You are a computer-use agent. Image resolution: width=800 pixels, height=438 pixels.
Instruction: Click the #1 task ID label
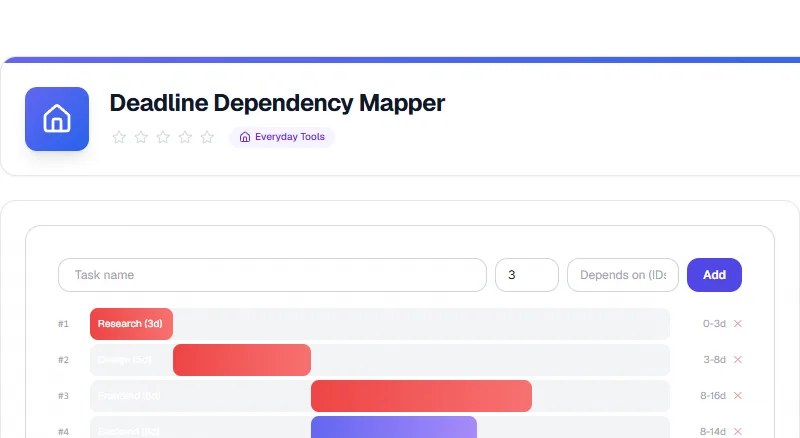coord(63,324)
